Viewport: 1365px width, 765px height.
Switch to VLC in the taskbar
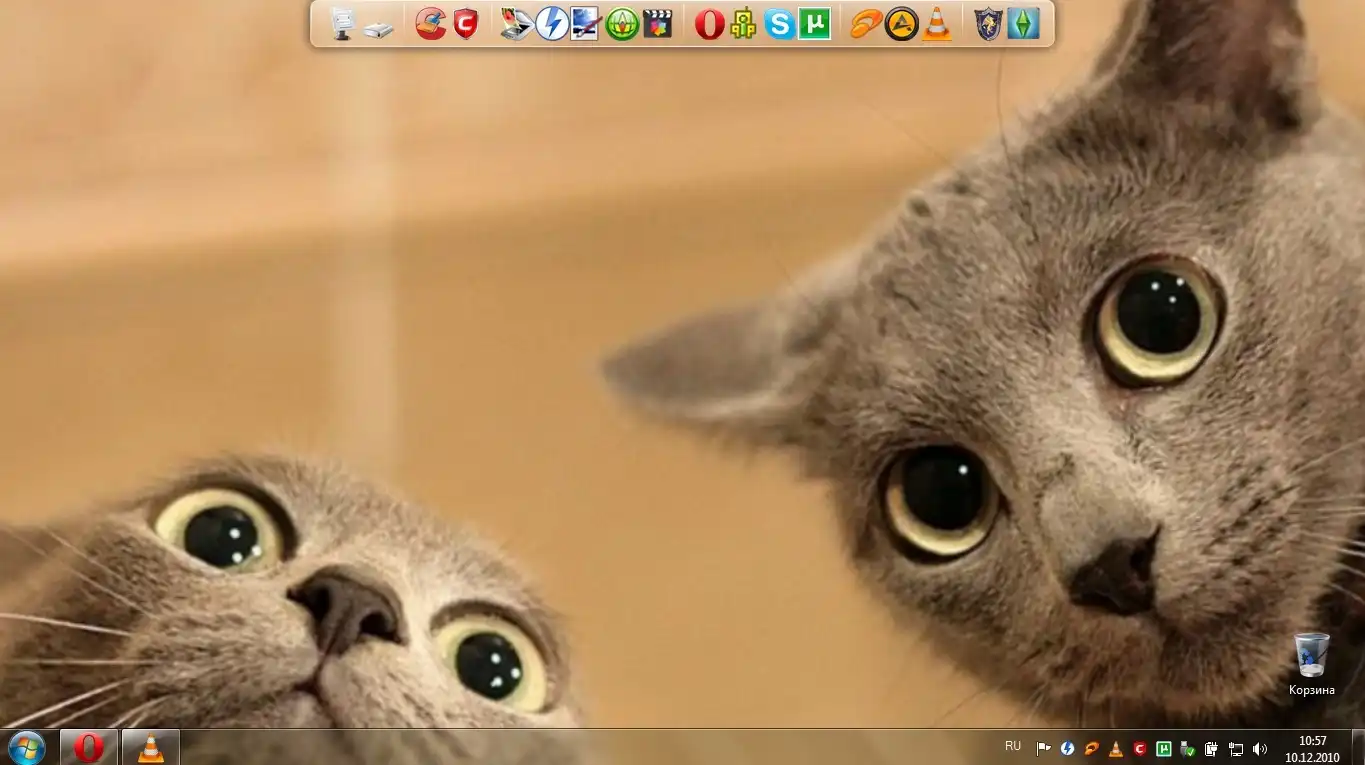(151, 747)
